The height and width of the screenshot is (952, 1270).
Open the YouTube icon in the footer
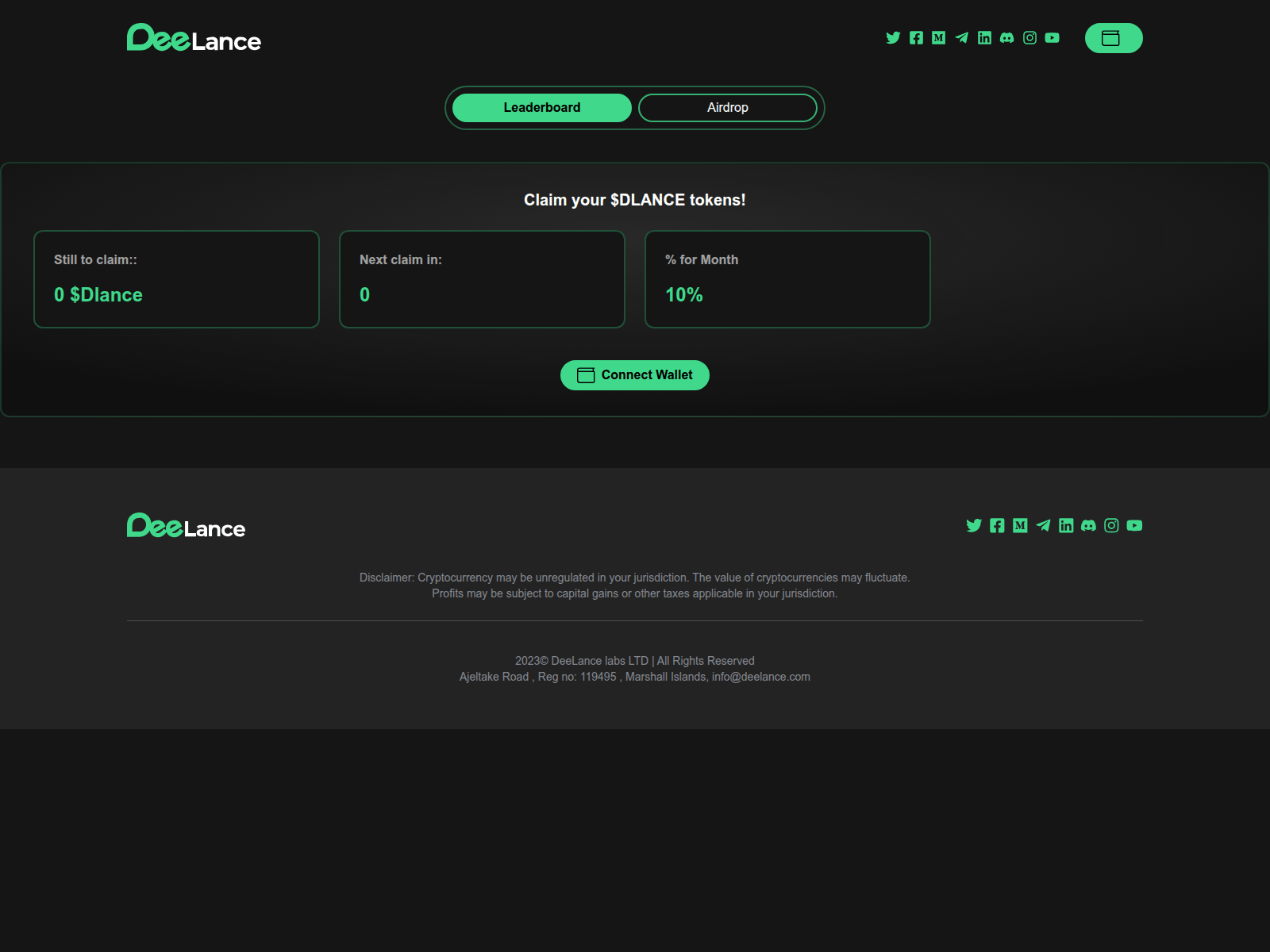pos(1134,525)
